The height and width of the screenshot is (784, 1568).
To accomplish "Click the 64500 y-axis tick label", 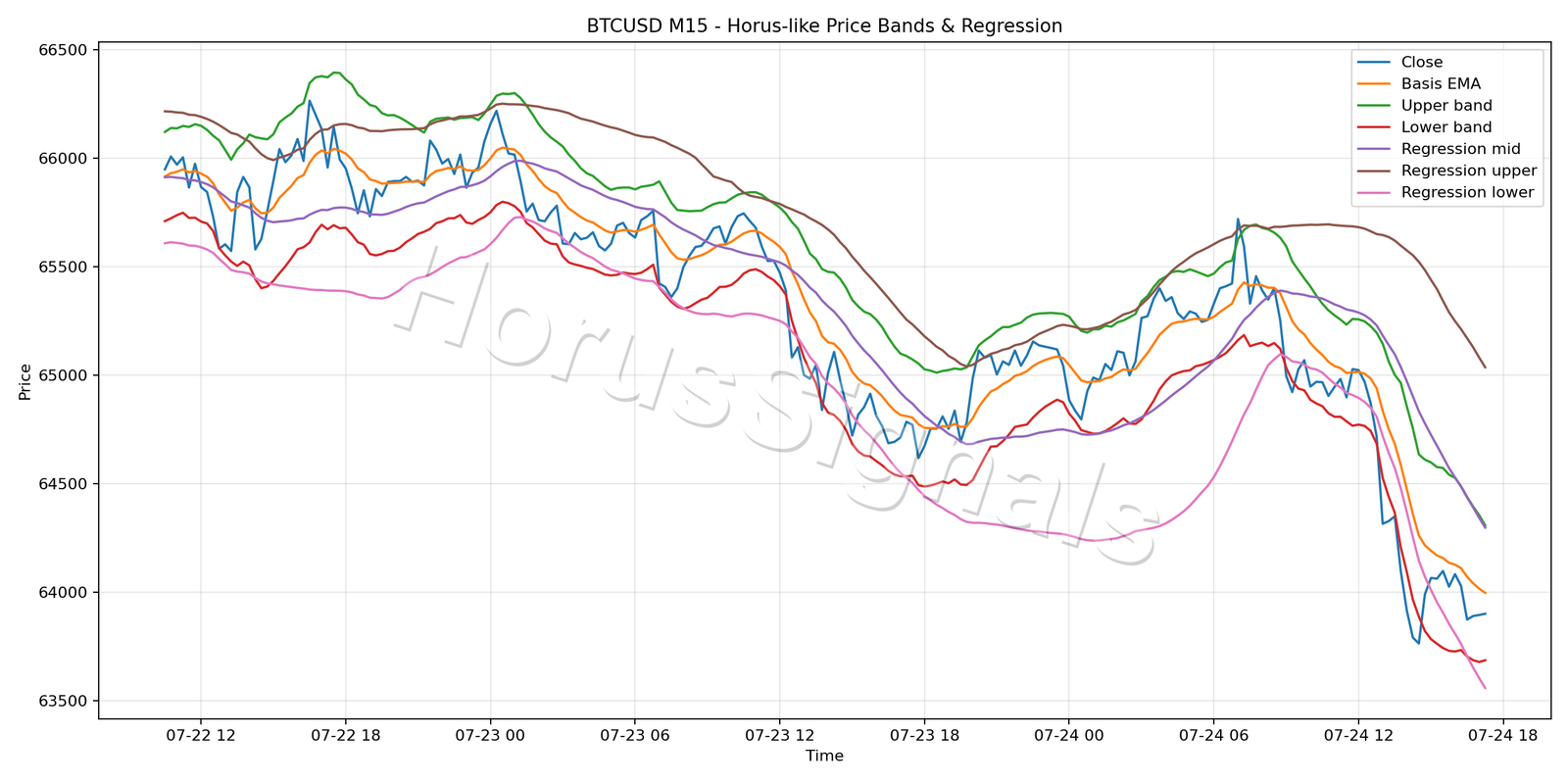I will point(64,484).
